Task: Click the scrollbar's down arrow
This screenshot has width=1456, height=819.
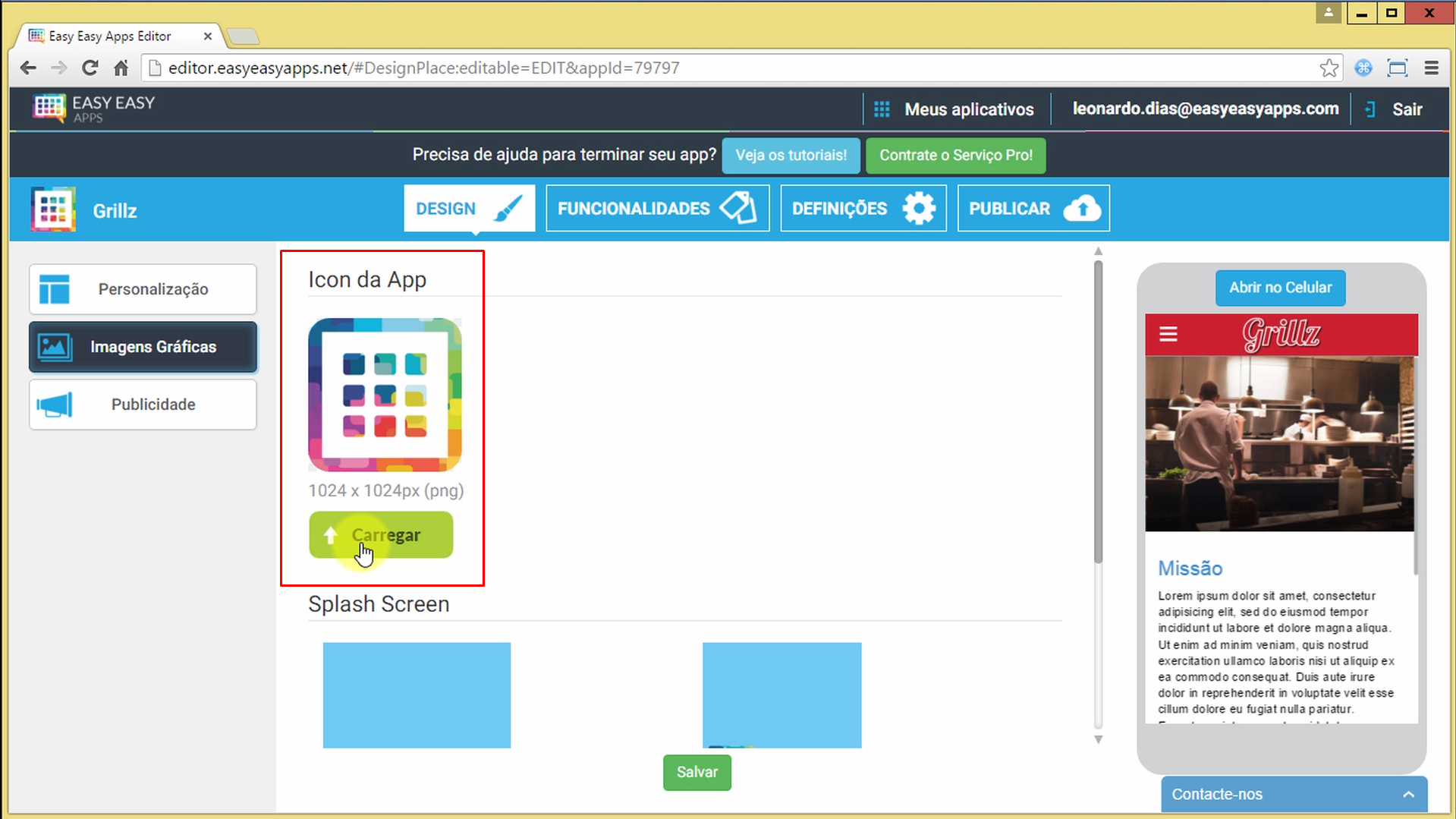Action: coord(1098,739)
